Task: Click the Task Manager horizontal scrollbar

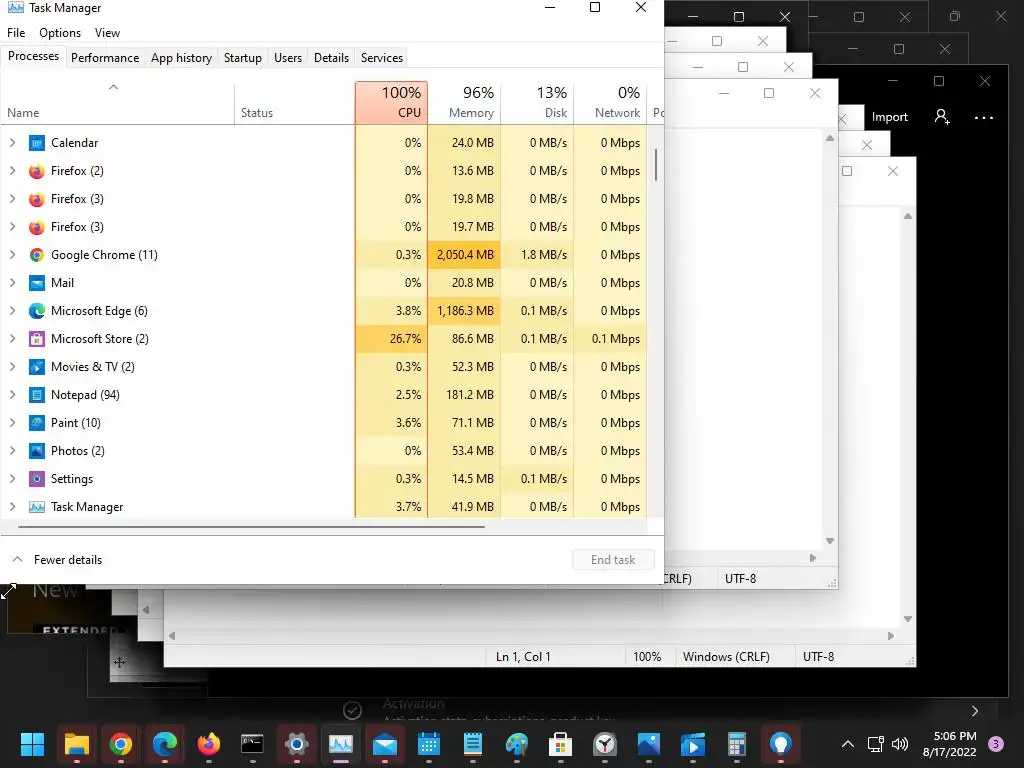Action: click(251, 526)
